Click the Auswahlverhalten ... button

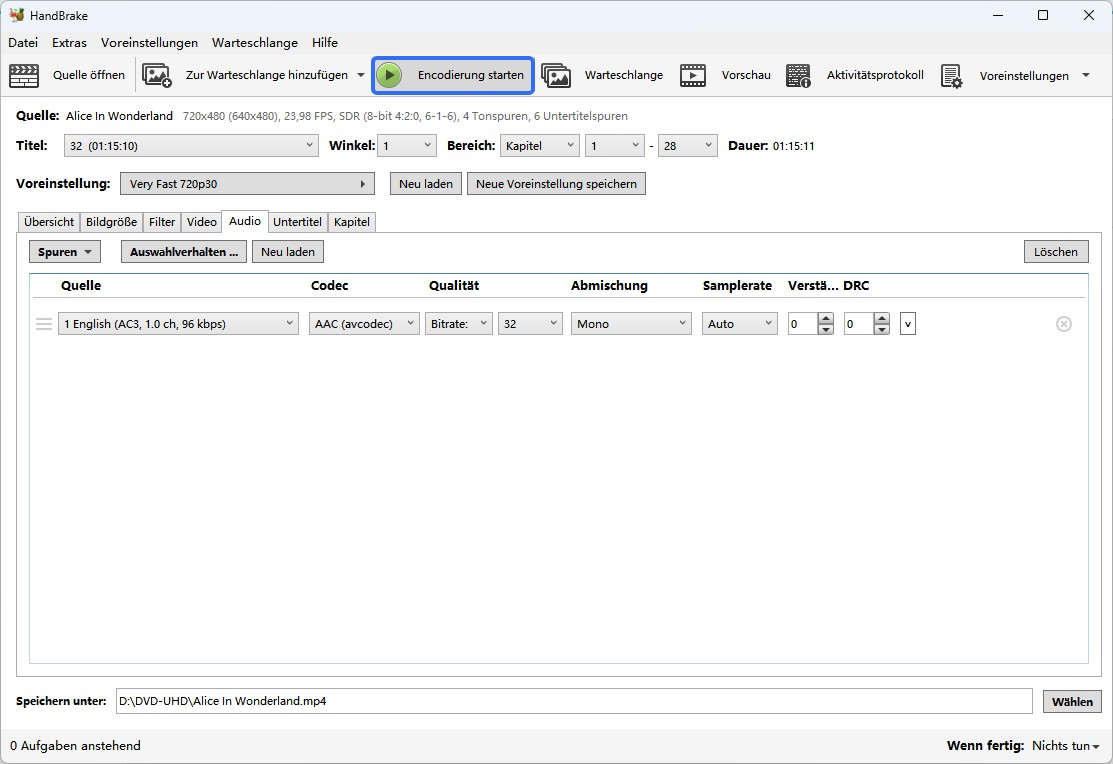pyautogui.click(x=184, y=252)
